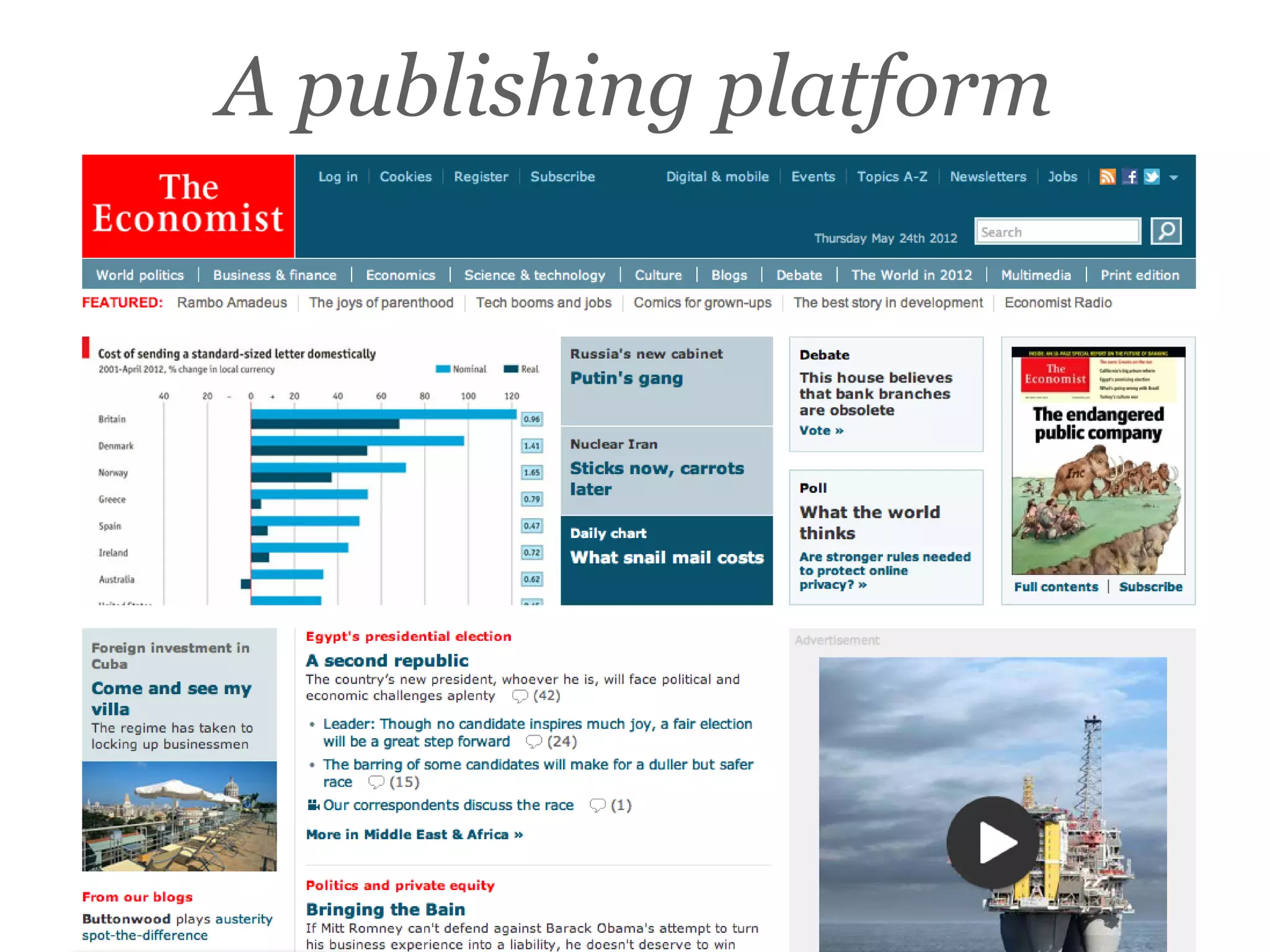Open featured Tech booms and jobs
The image size is (1270, 952).
(544, 302)
